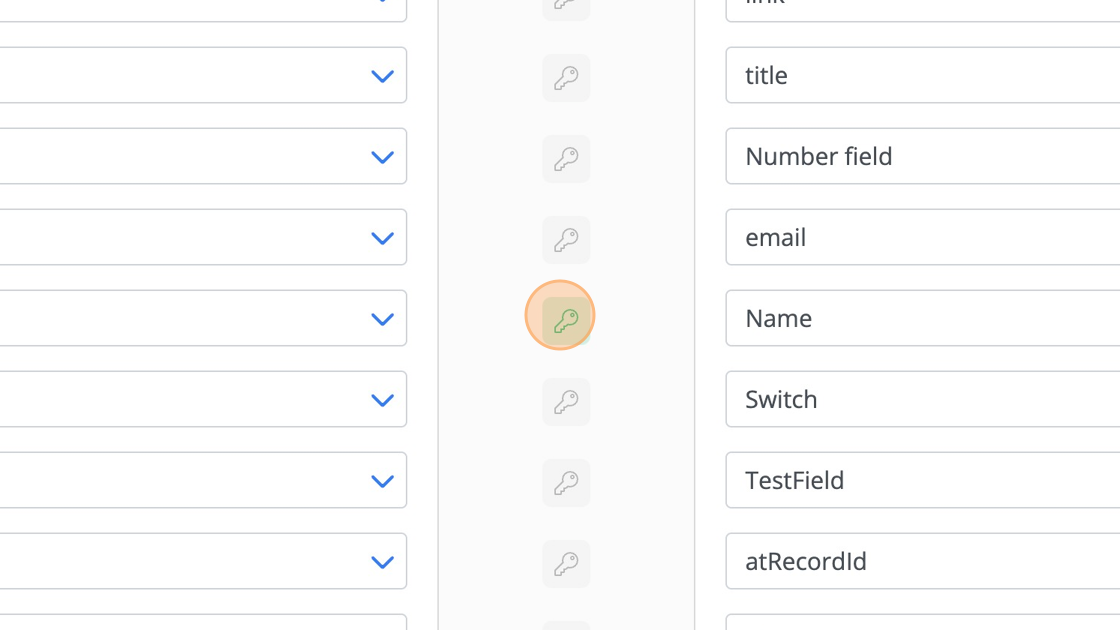The height and width of the screenshot is (630, 1120).
Task: Toggle the green key icon beside Name
Action: pyautogui.click(x=566, y=321)
